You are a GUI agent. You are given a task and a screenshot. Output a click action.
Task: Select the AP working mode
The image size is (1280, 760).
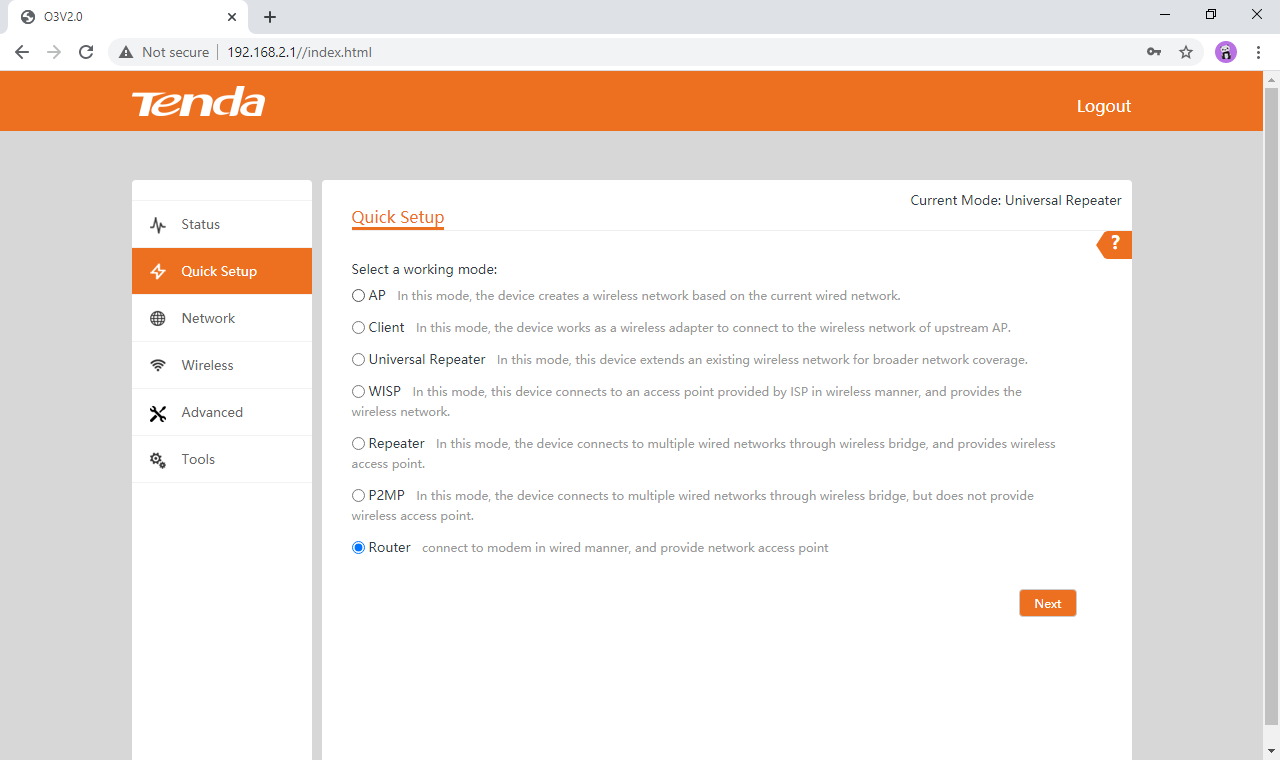(x=358, y=296)
